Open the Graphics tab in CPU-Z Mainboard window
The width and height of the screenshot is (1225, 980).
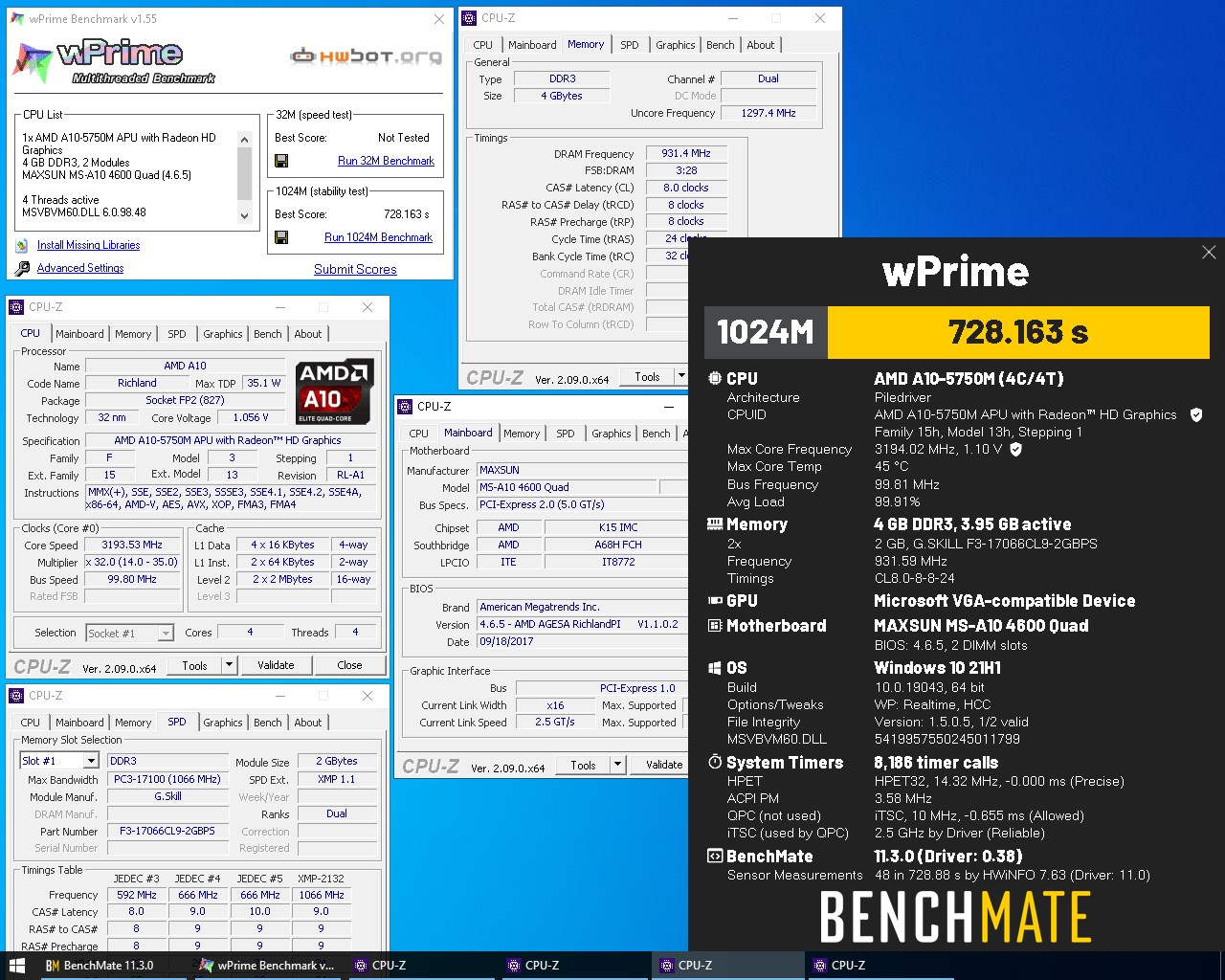tap(612, 434)
